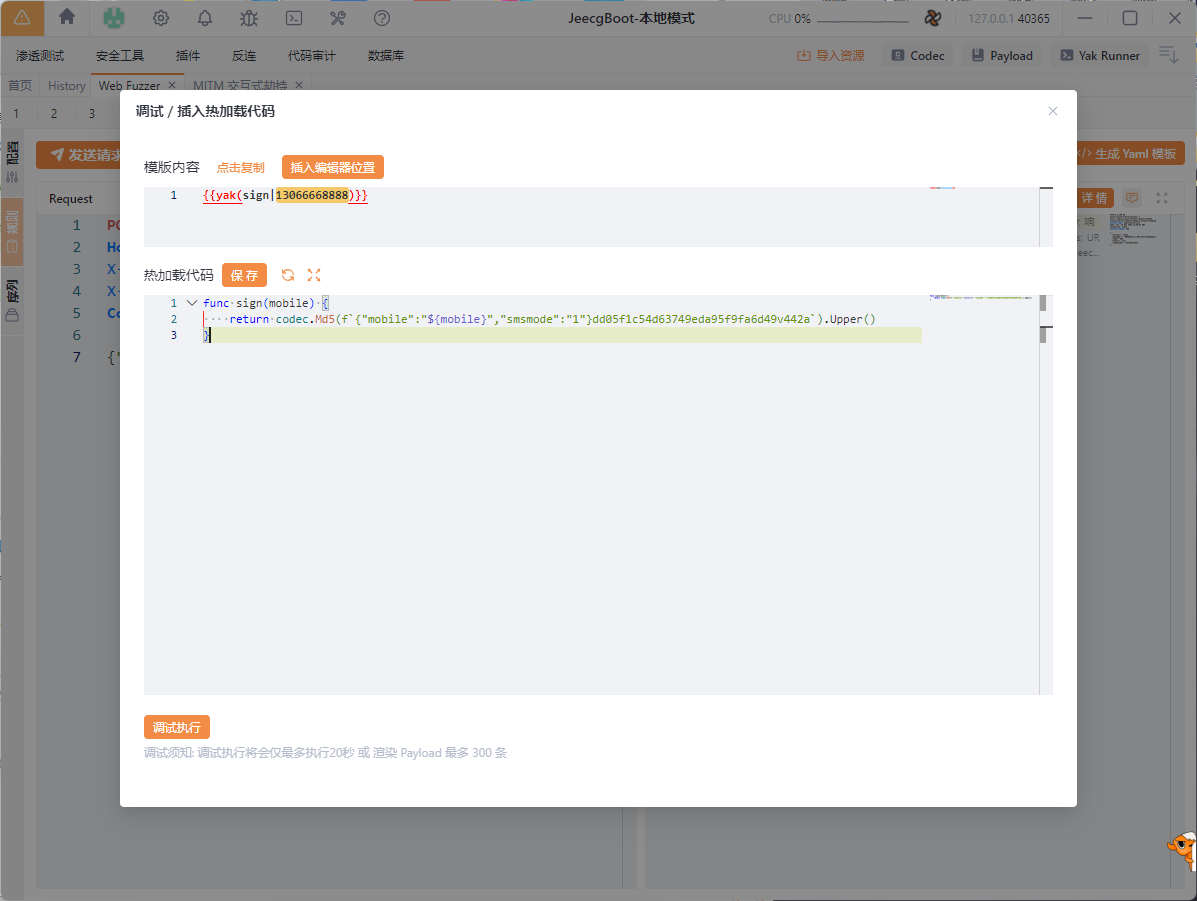
Task: Open the 安全工具 menu
Action: click(x=120, y=56)
